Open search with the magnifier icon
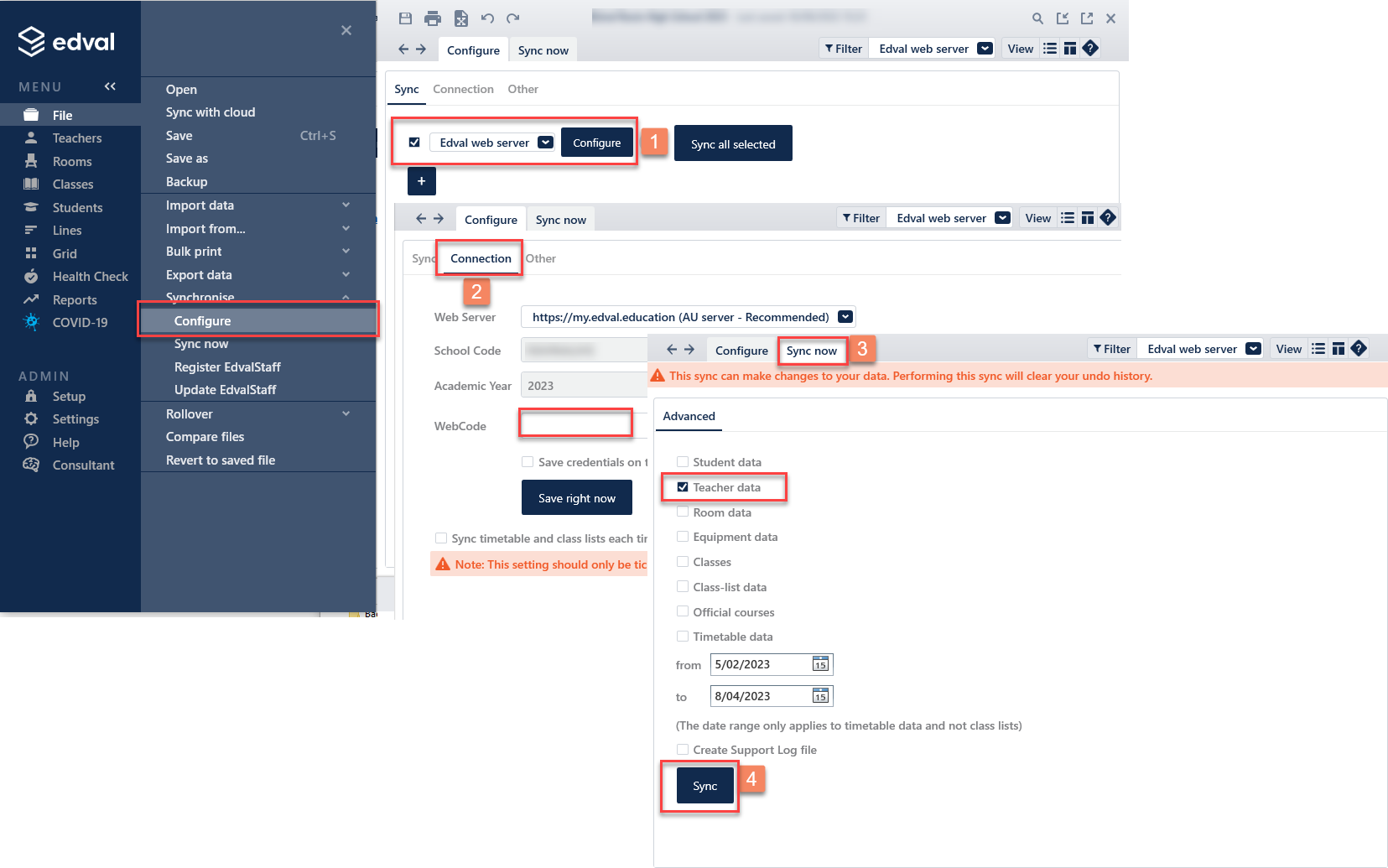The width and height of the screenshot is (1388, 868). pos(1037,18)
